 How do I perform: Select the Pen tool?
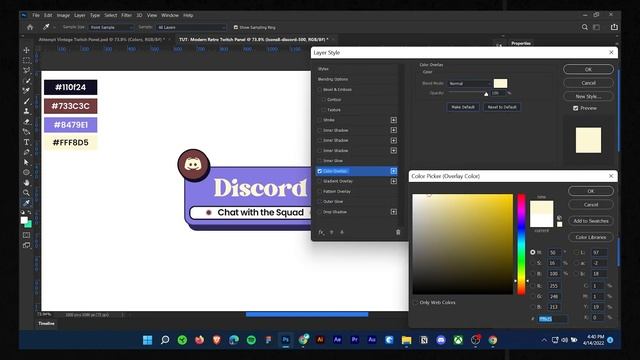[27, 152]
